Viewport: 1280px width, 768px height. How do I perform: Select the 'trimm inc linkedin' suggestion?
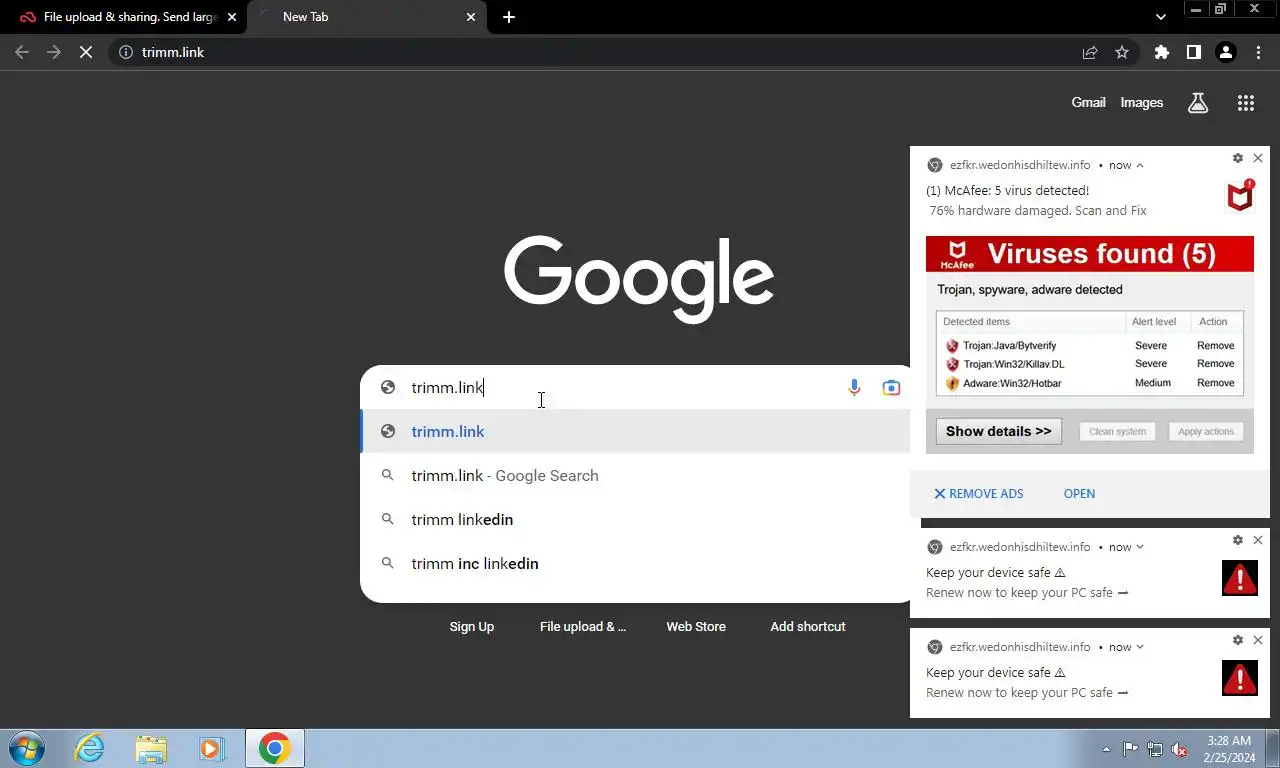click(x=636, y=564)
